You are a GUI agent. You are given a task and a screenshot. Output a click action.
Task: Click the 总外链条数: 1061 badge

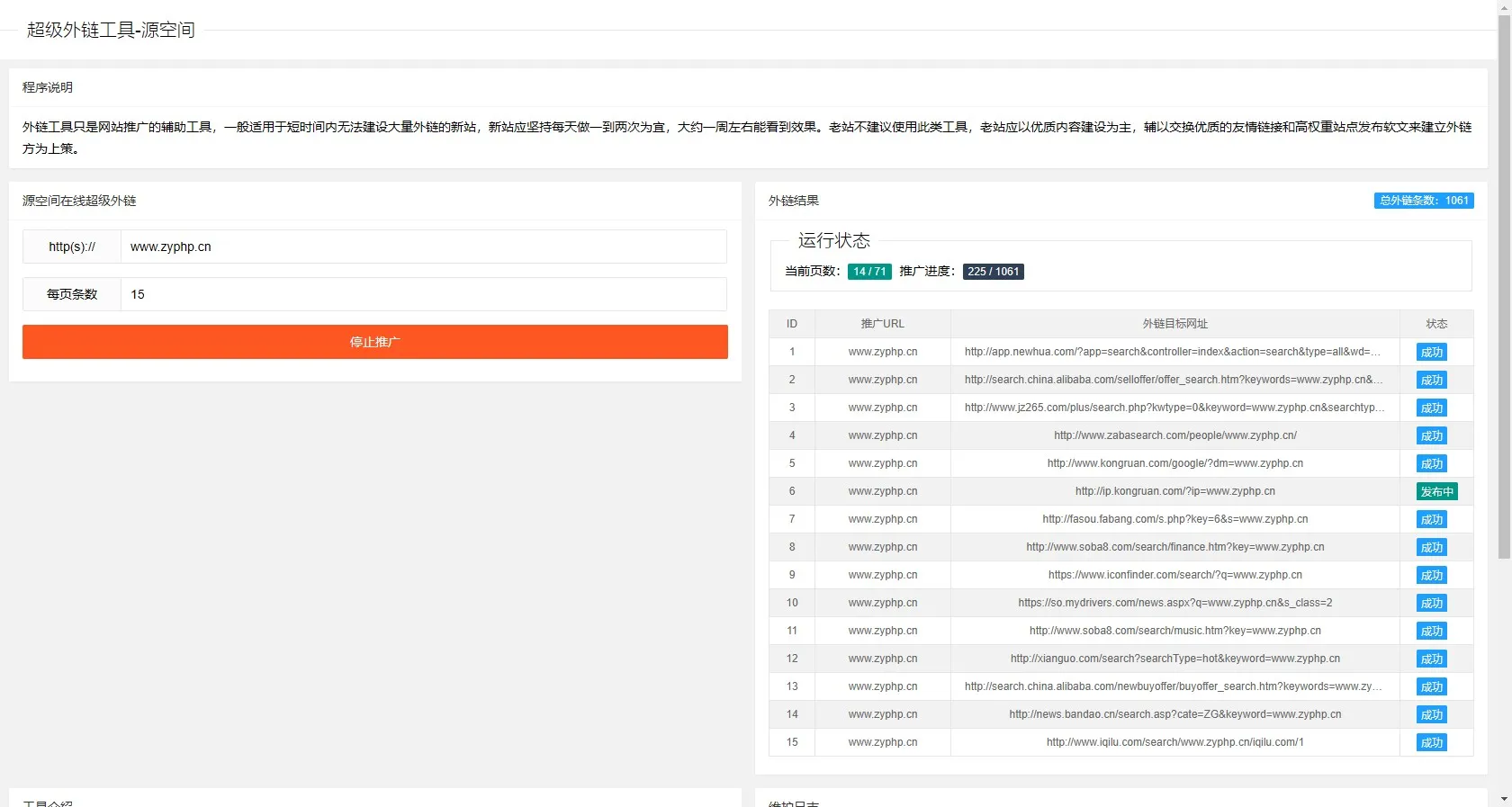1424,201
